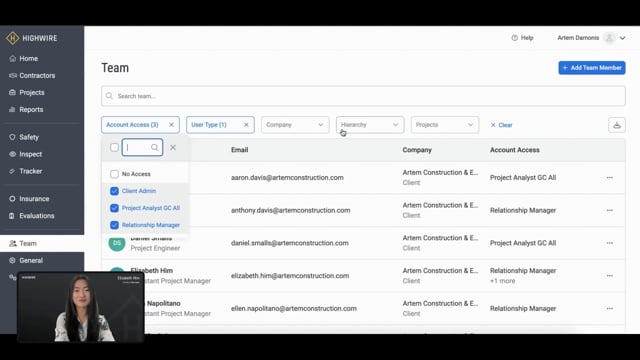The height and width of the screenshot is (360, 640).
Task: Click the General gear icon
Action: [x=12, y=260]
